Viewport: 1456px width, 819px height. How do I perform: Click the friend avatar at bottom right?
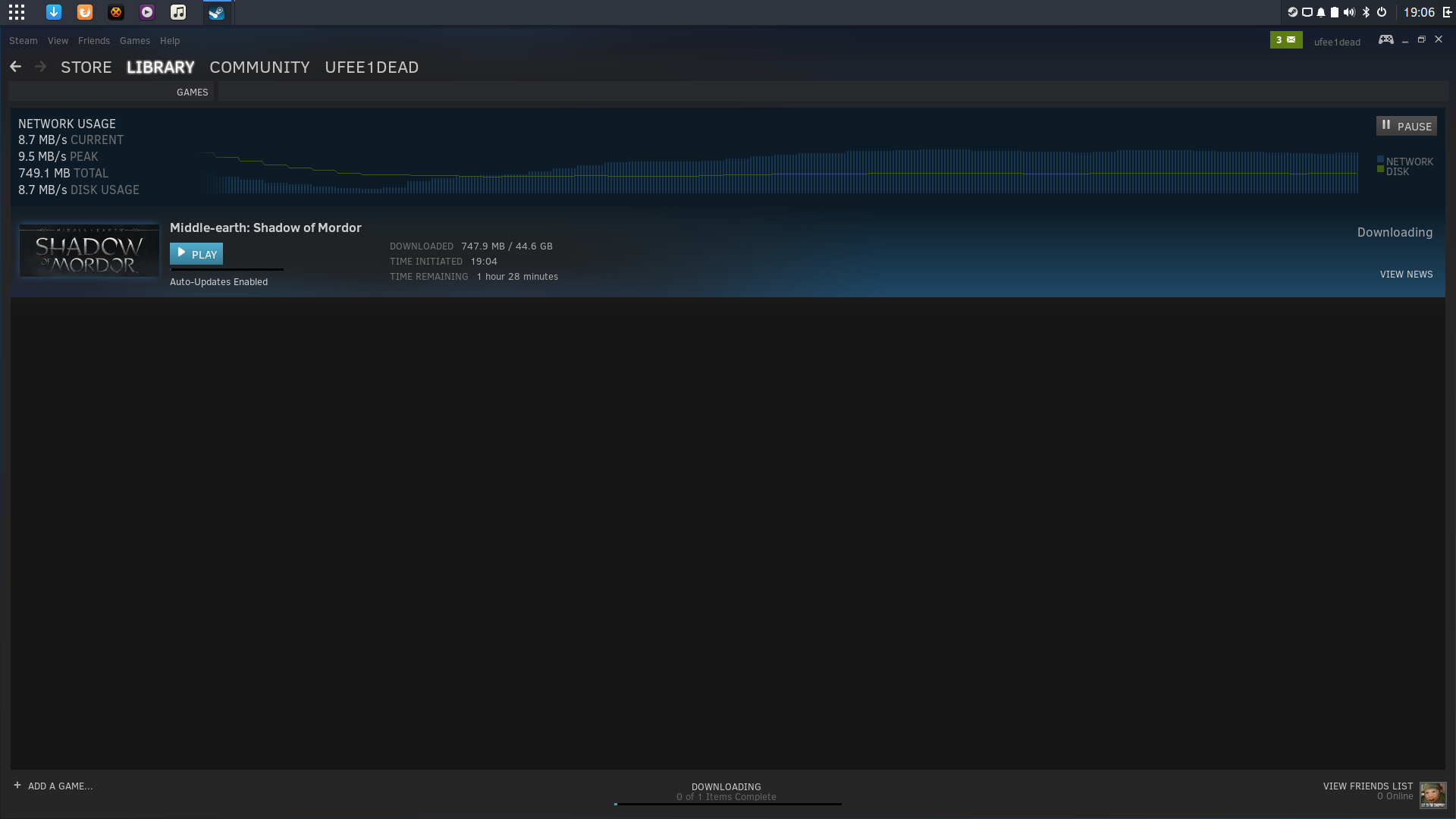tap(1432, 795)
